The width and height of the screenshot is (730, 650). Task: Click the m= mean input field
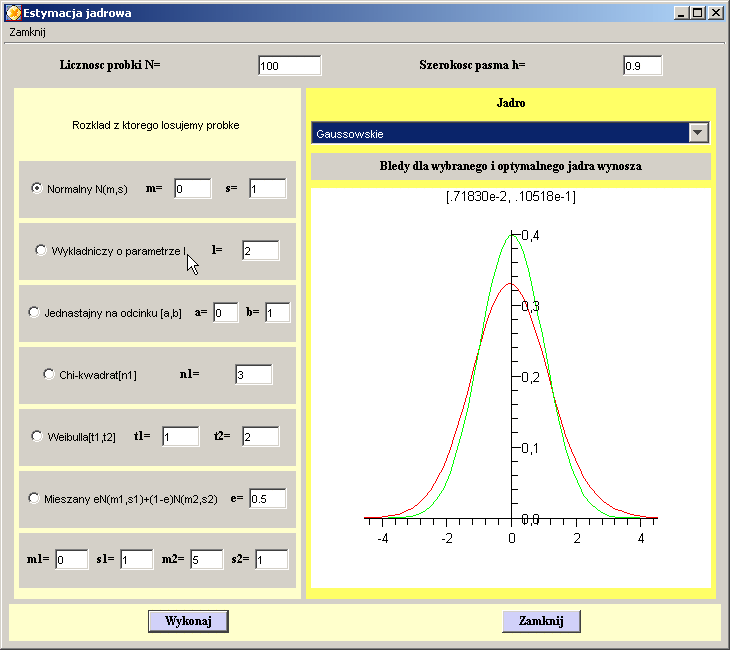pyautogui.click(x=193, y=189)
